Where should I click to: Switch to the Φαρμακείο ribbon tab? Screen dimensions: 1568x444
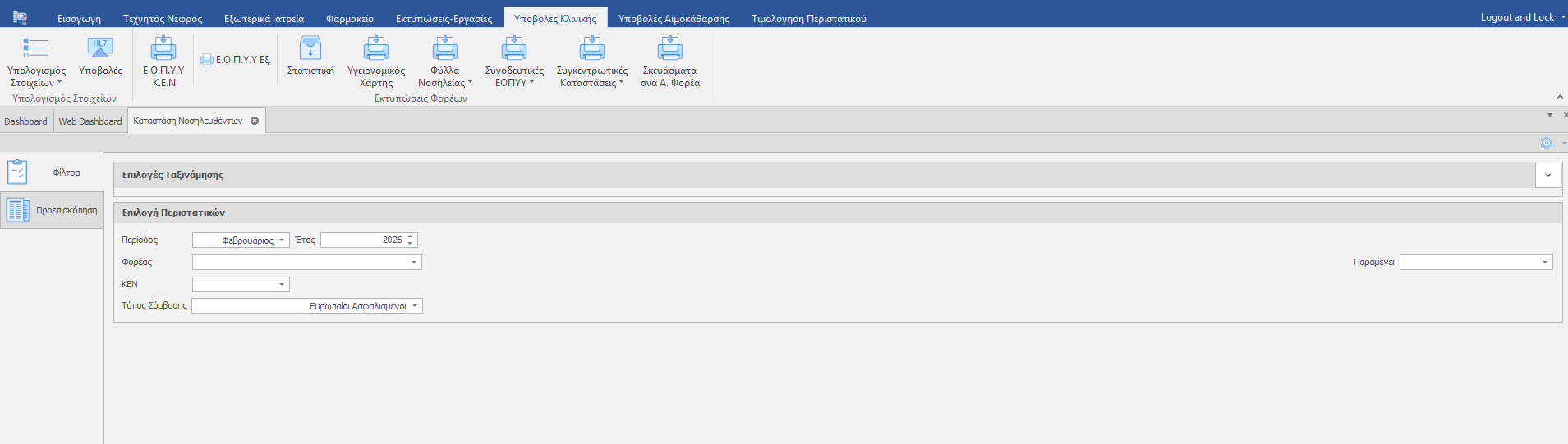[350, 18]
